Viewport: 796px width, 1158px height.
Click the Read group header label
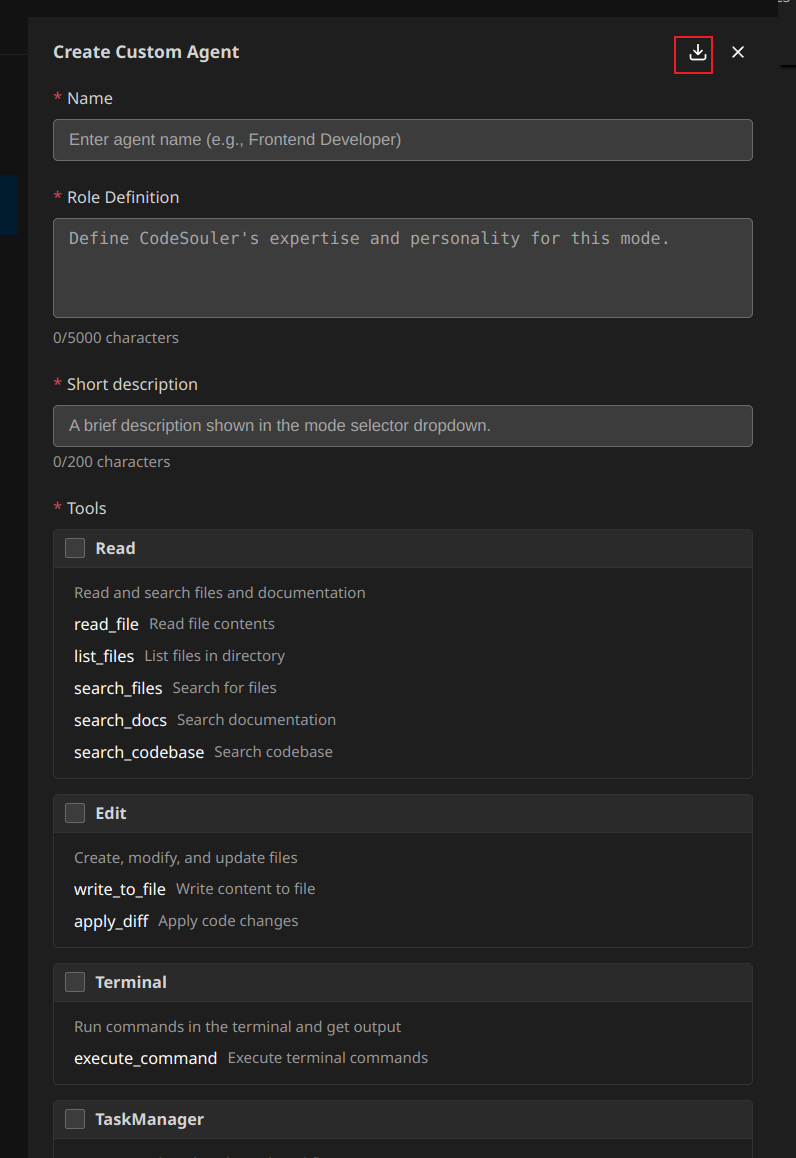coord(115,548)
